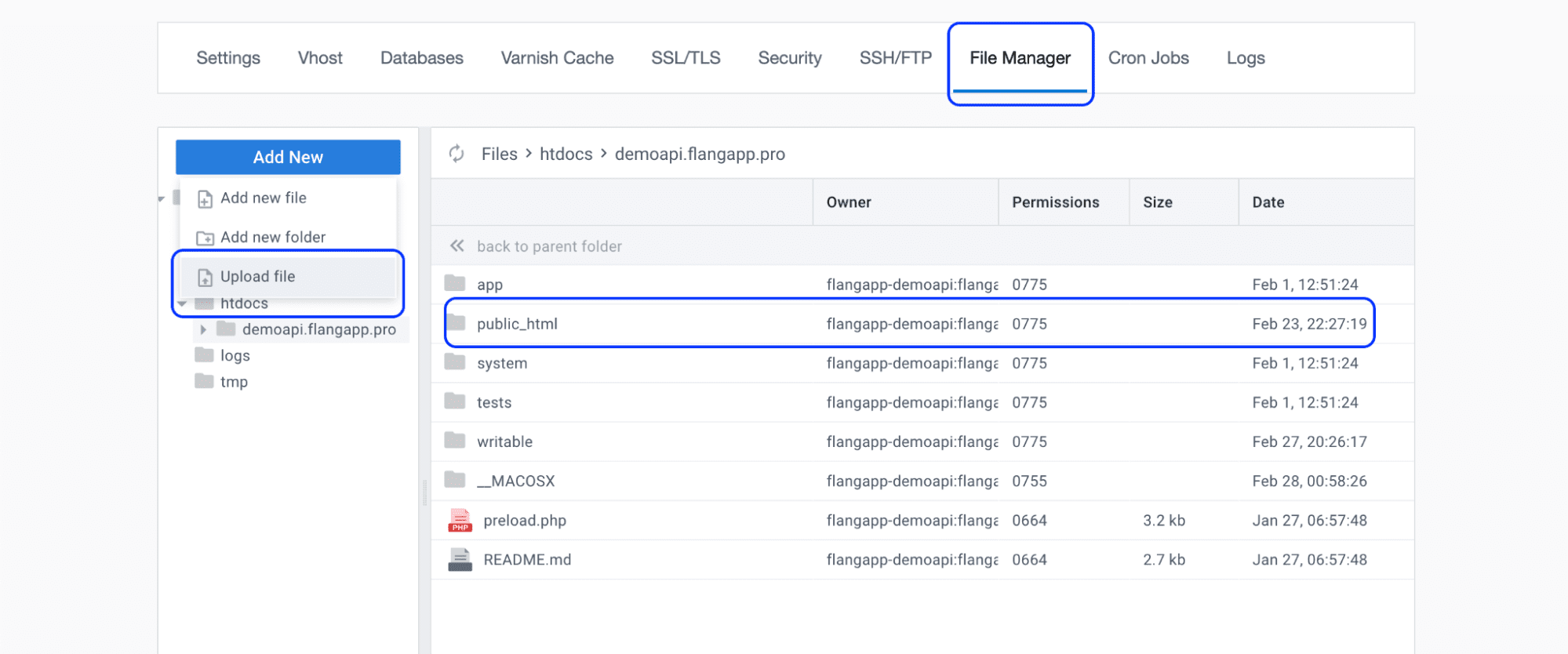Click the __MACOSX folder icon
The width and height of the screenshot is (1568, 654).
point(455,480)
